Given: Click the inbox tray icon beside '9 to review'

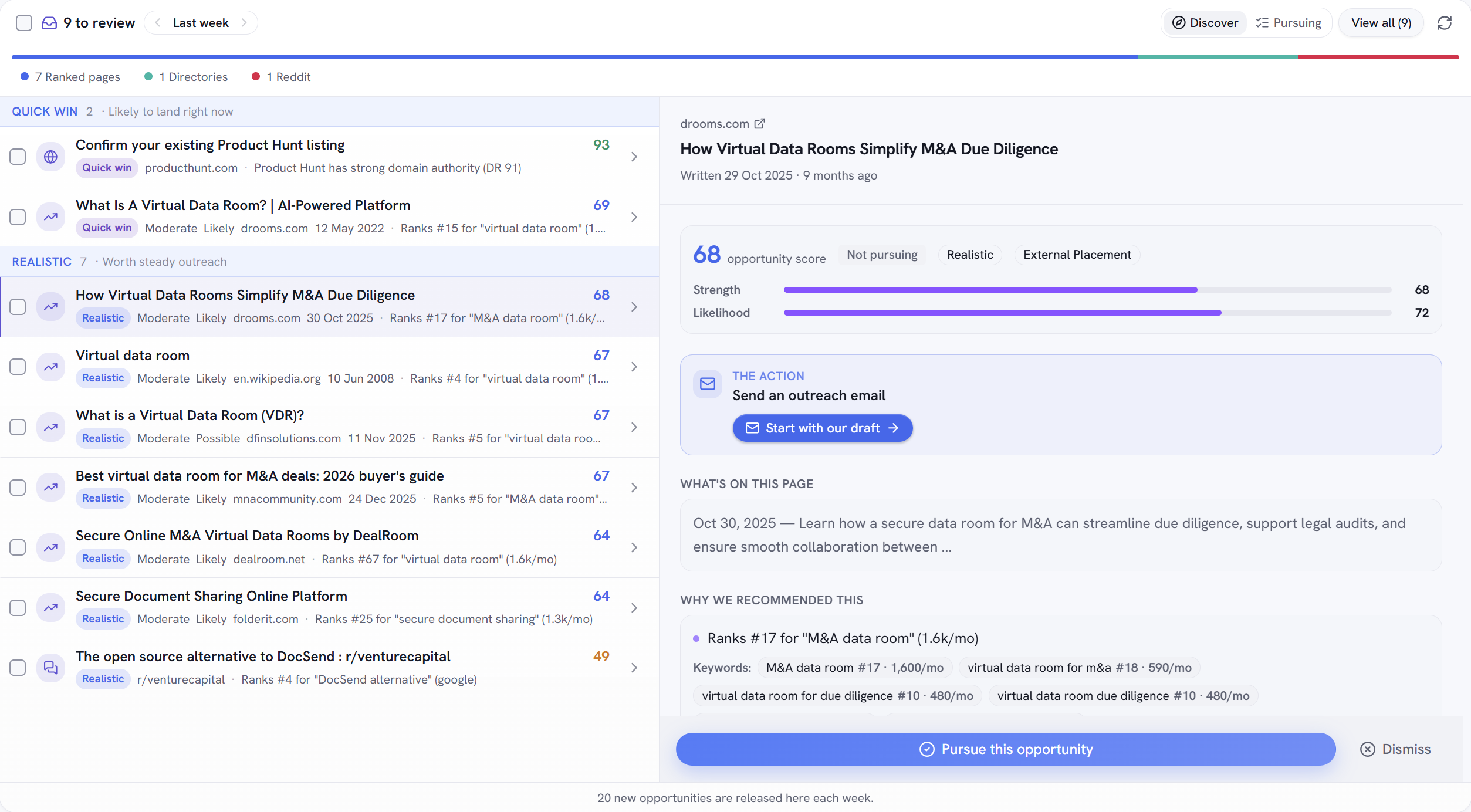Looking at the screenshot, I should 49,23.
